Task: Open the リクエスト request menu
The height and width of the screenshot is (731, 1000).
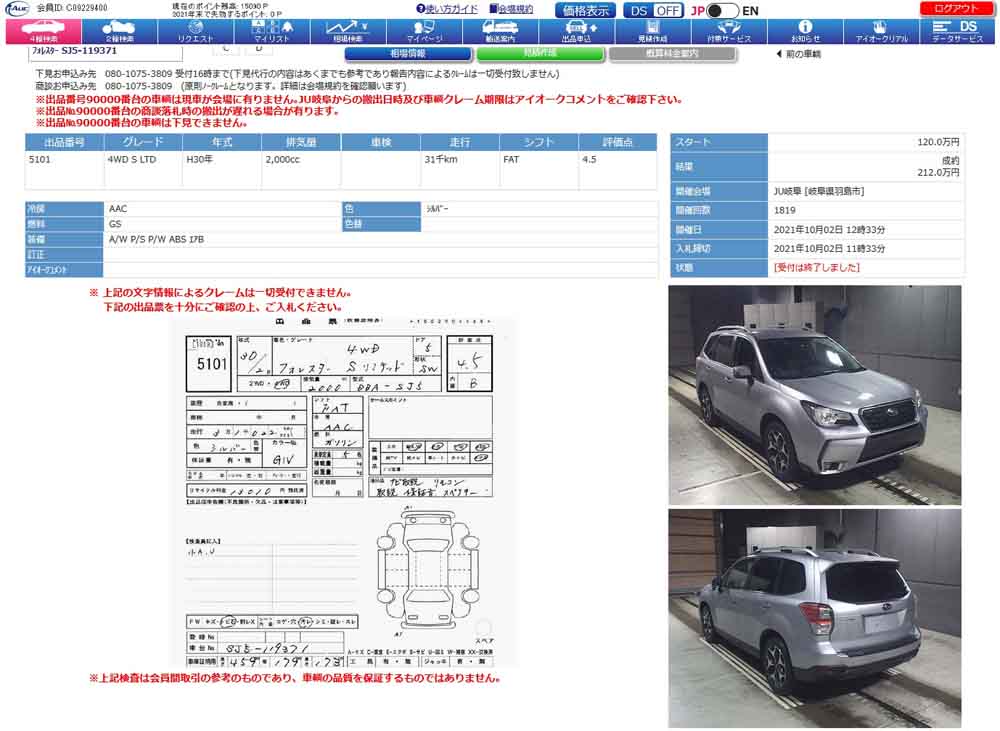Action: click(196, 31)
